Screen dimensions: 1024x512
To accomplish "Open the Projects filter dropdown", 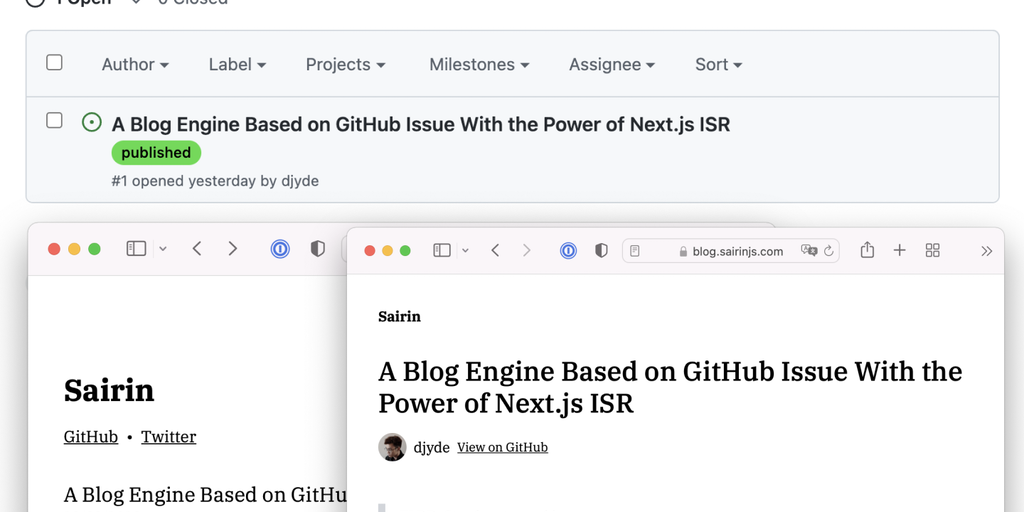I will [x=345, y=65].
